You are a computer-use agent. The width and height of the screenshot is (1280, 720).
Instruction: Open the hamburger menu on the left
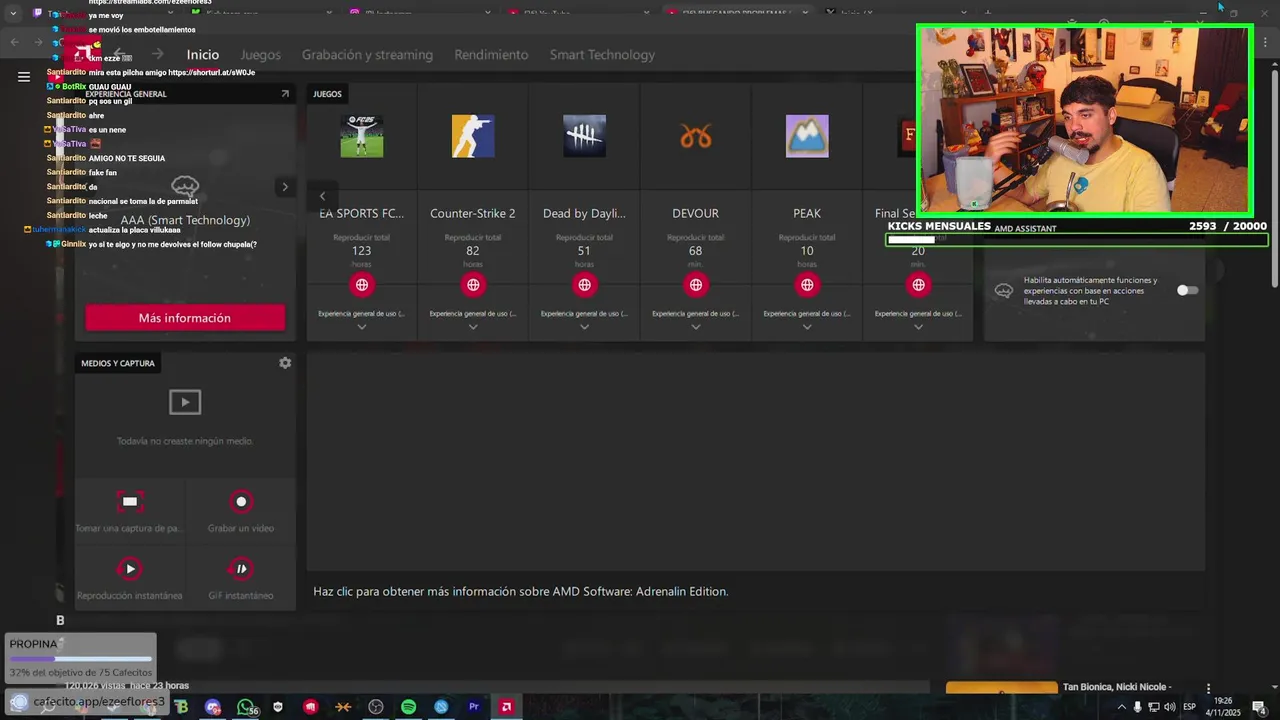point(24,76)
